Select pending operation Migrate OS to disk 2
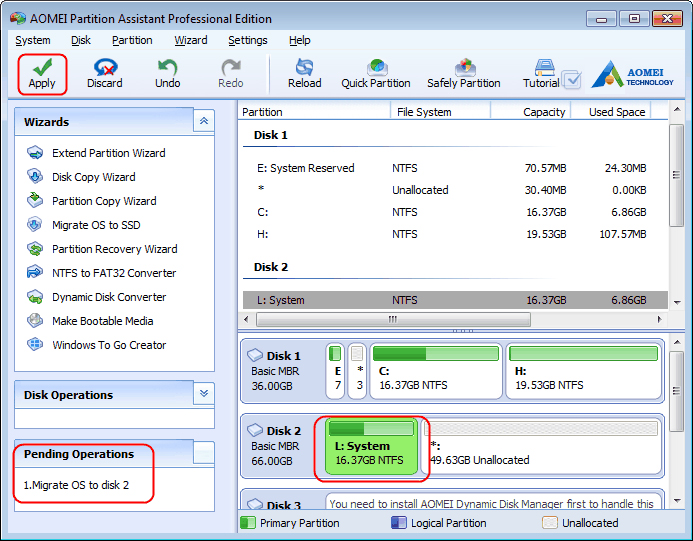This screenshot has width=693, height=541. pos(76,485)
